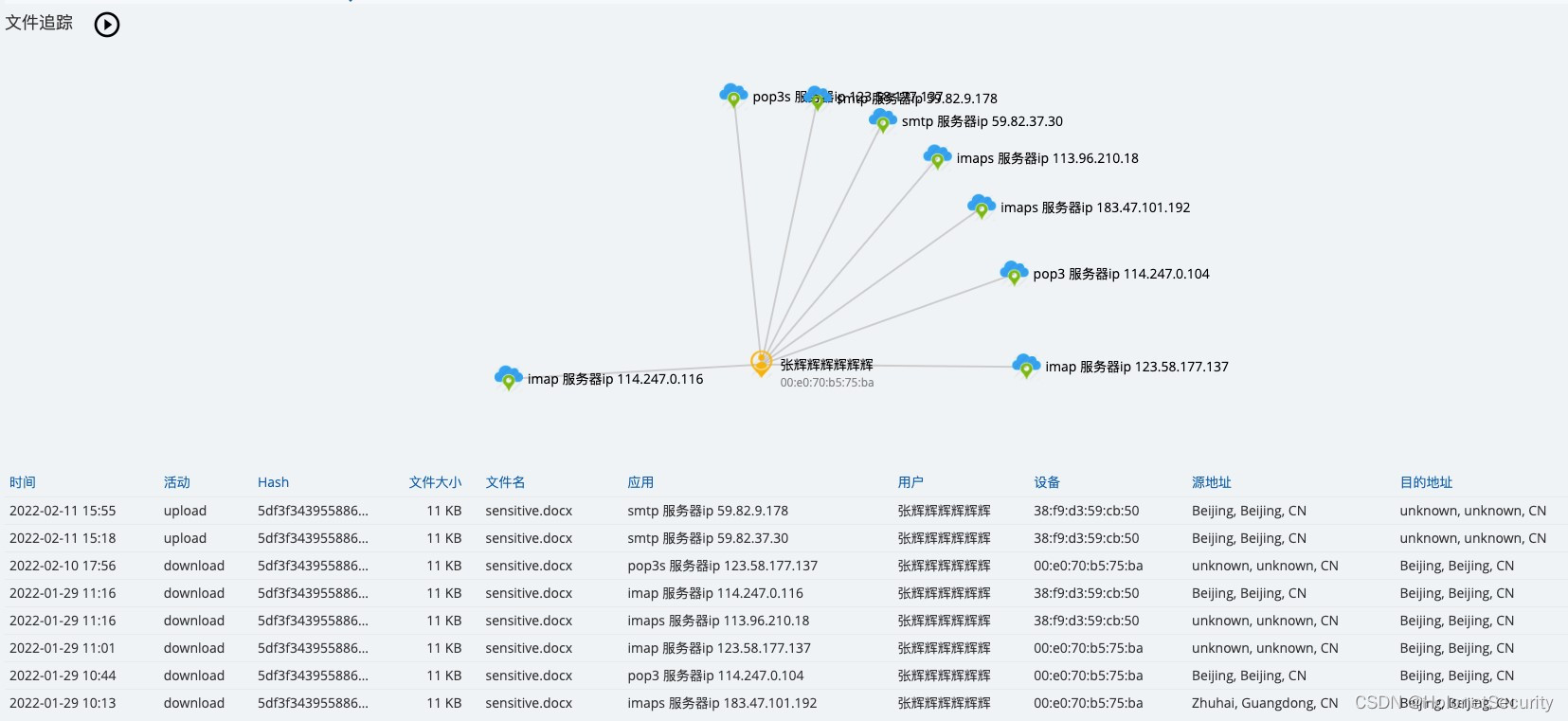Click application cell pop3 服务器ip 114.247.0.104
1568x721 pixels.
pos(715,676)
